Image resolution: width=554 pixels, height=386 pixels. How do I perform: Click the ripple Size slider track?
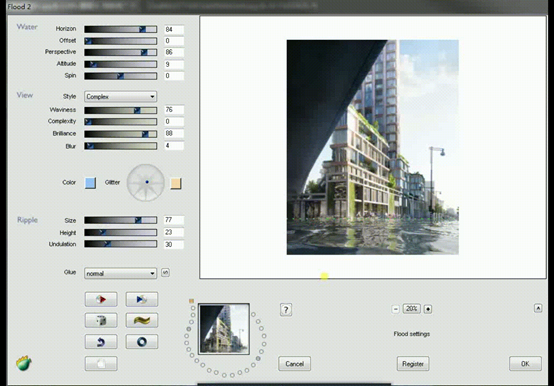[x=120, y=220]
